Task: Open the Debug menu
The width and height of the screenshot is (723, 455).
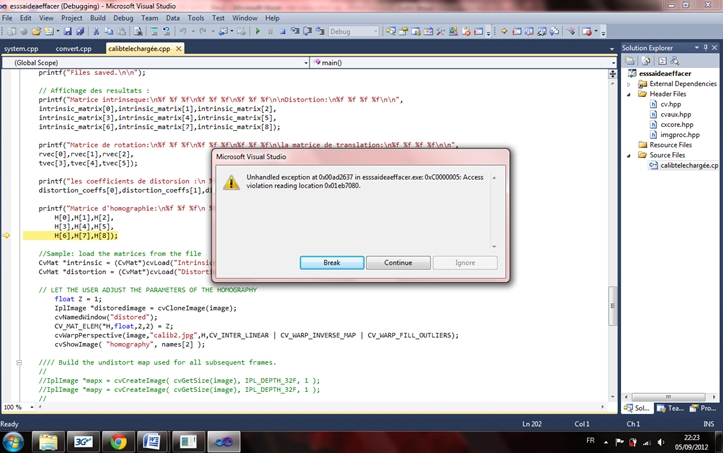Action: pos(123,18)
